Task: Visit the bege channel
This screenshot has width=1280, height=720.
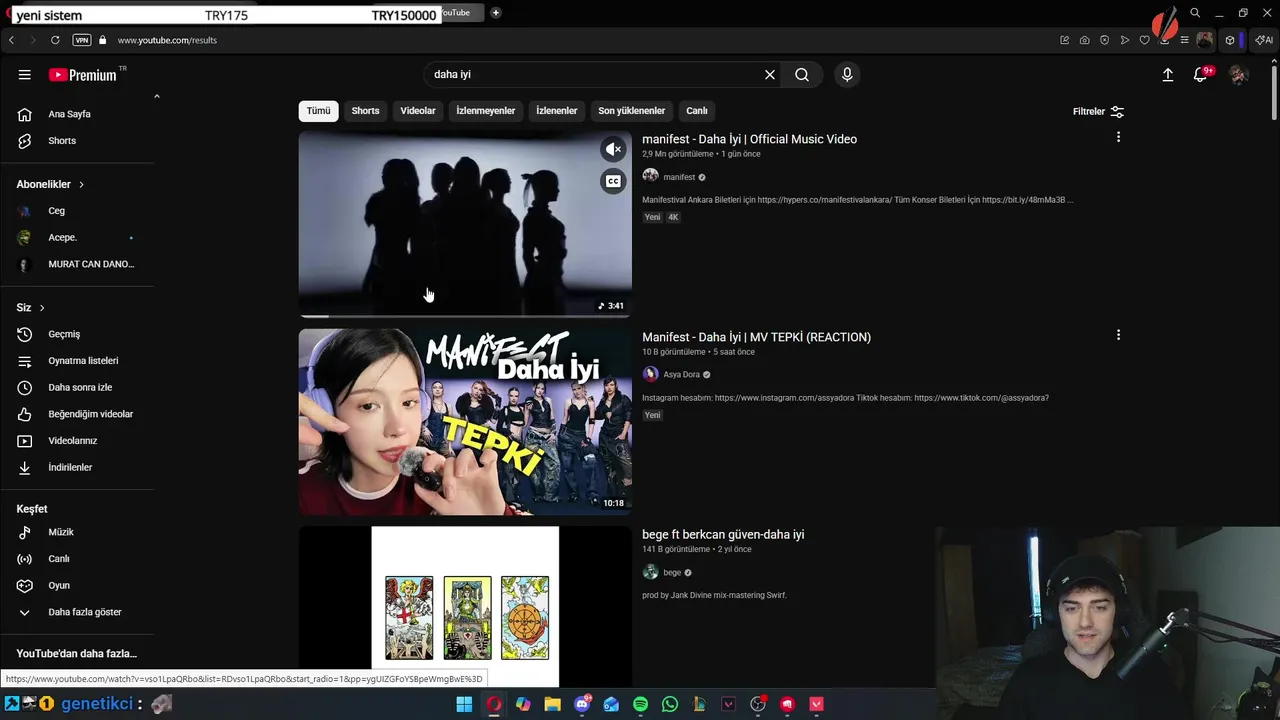Action: 672,573
